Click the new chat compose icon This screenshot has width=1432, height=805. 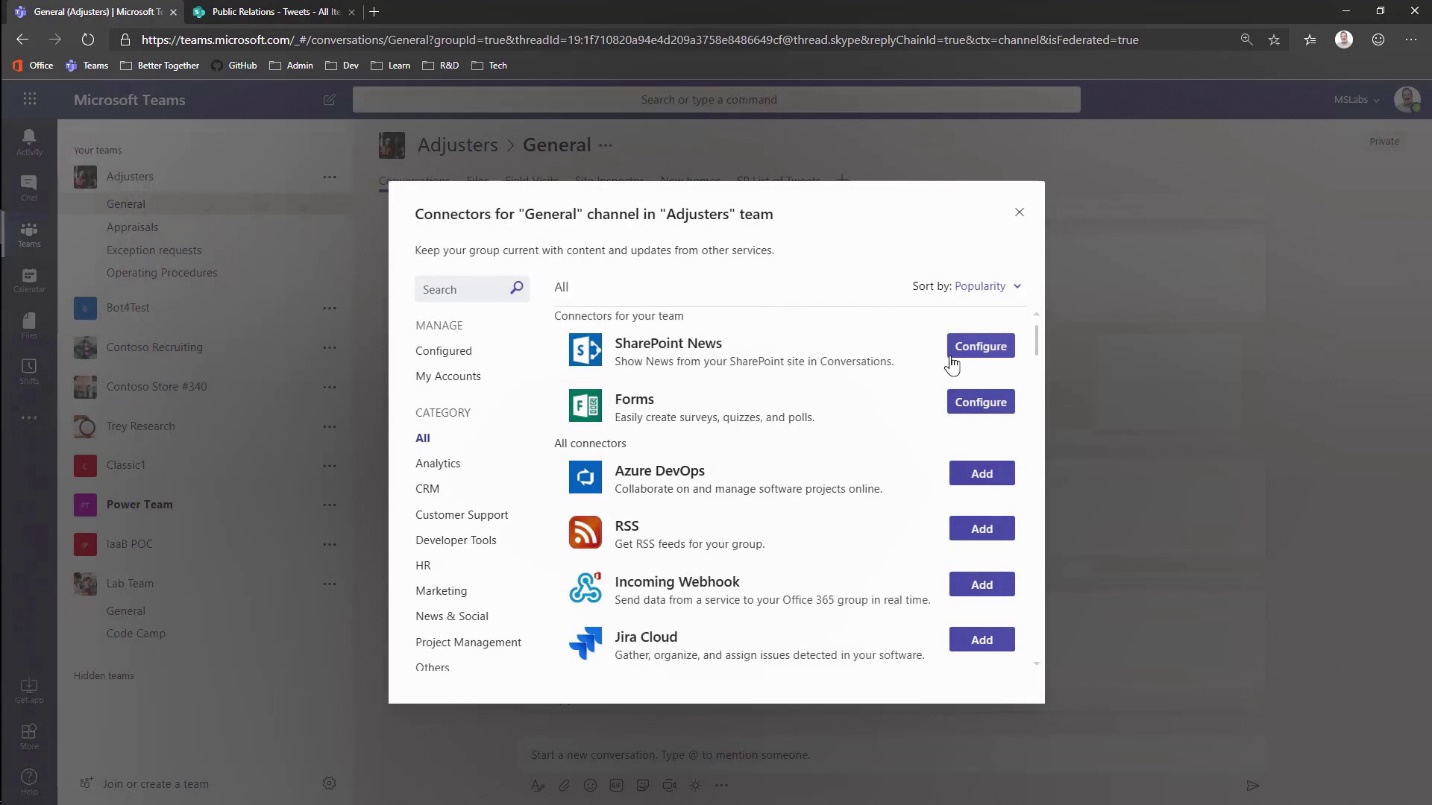[329, 100]
